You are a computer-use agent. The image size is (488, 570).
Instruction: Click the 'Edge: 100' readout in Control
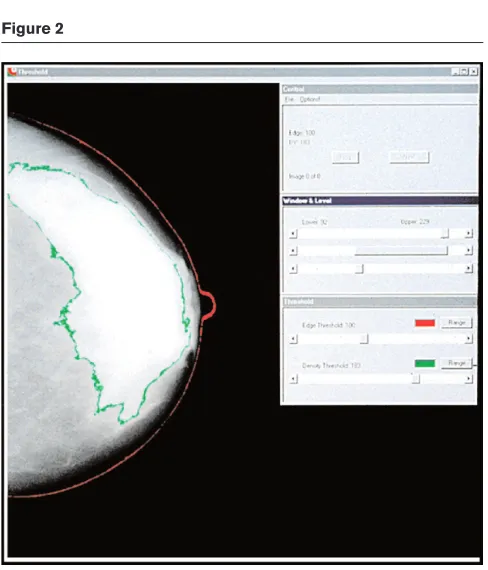302,133
